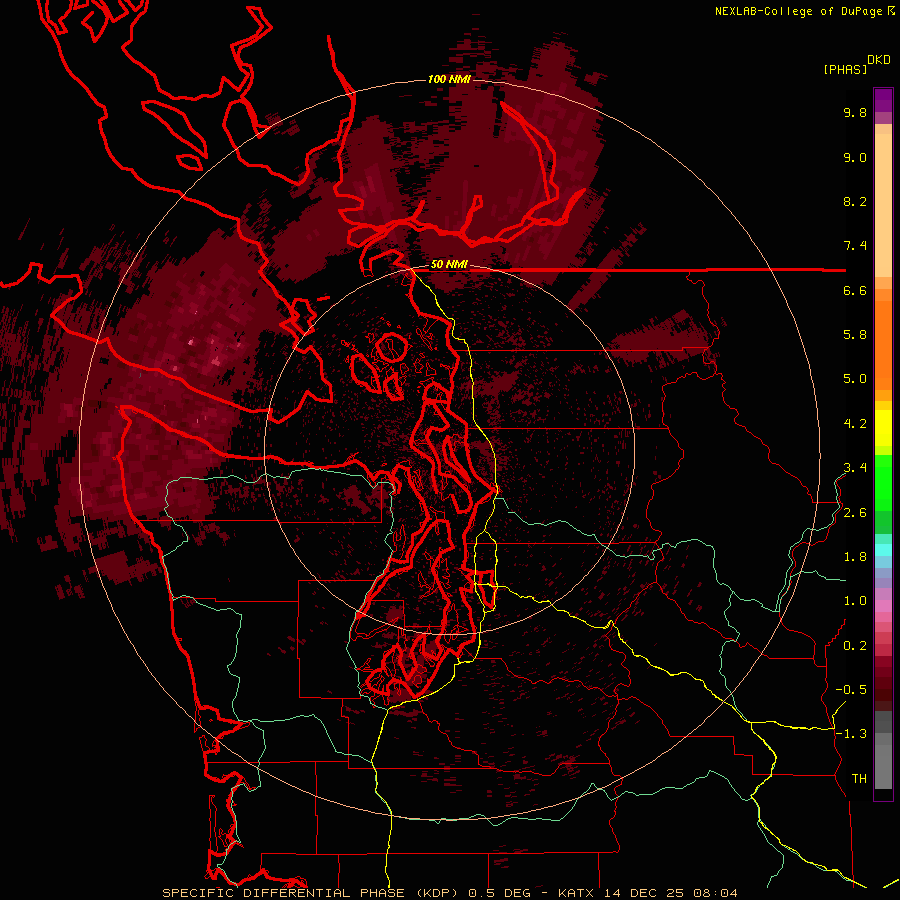Click the KATX station identifier

click(577, 893)
